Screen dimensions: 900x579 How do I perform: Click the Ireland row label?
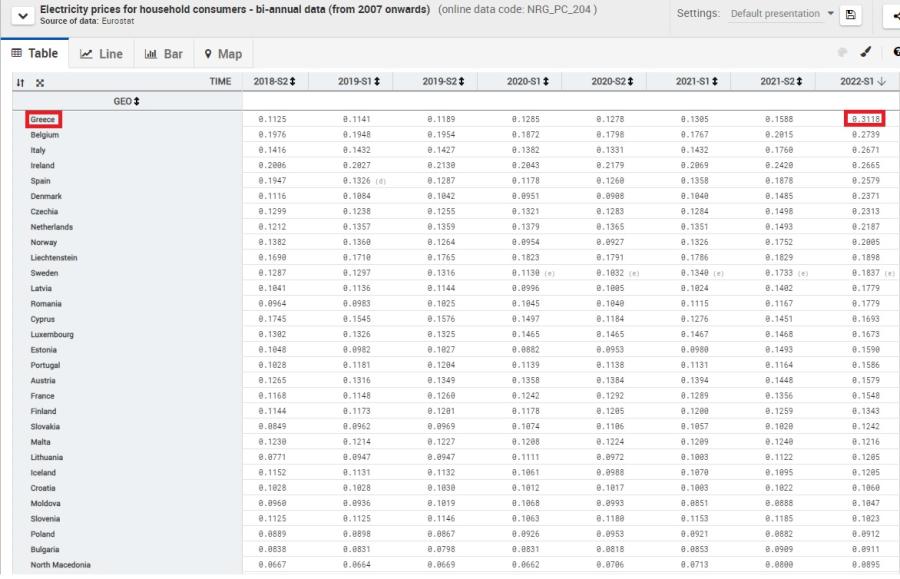42,165
